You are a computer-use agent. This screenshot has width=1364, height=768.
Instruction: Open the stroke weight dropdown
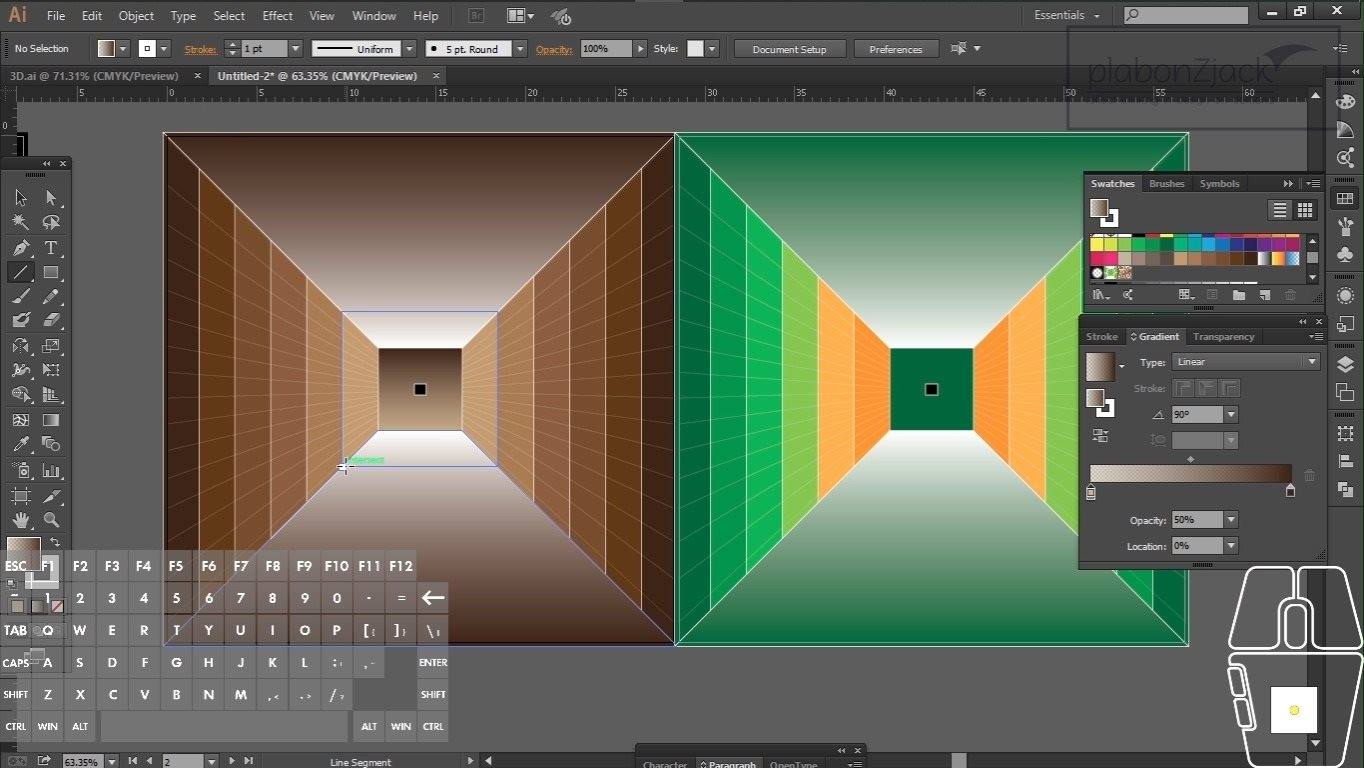coord(295,49)
